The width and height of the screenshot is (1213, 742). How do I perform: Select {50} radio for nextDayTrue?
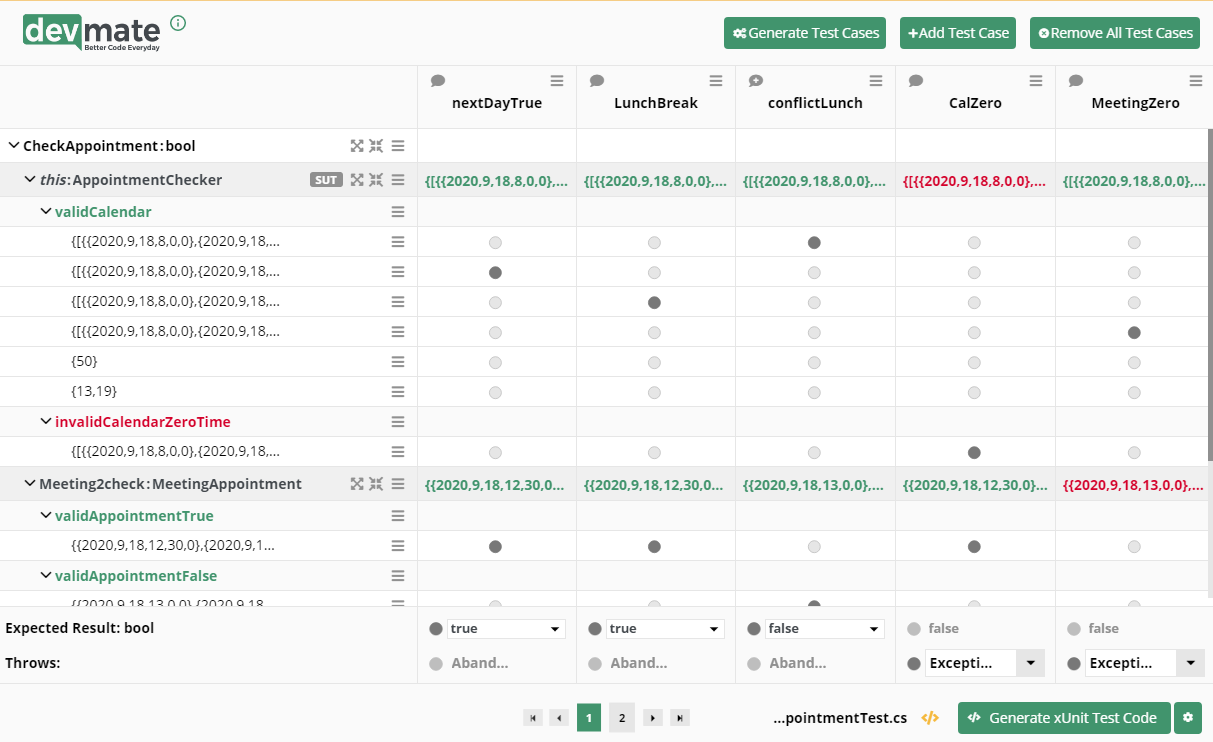click(x=495, y=362)
